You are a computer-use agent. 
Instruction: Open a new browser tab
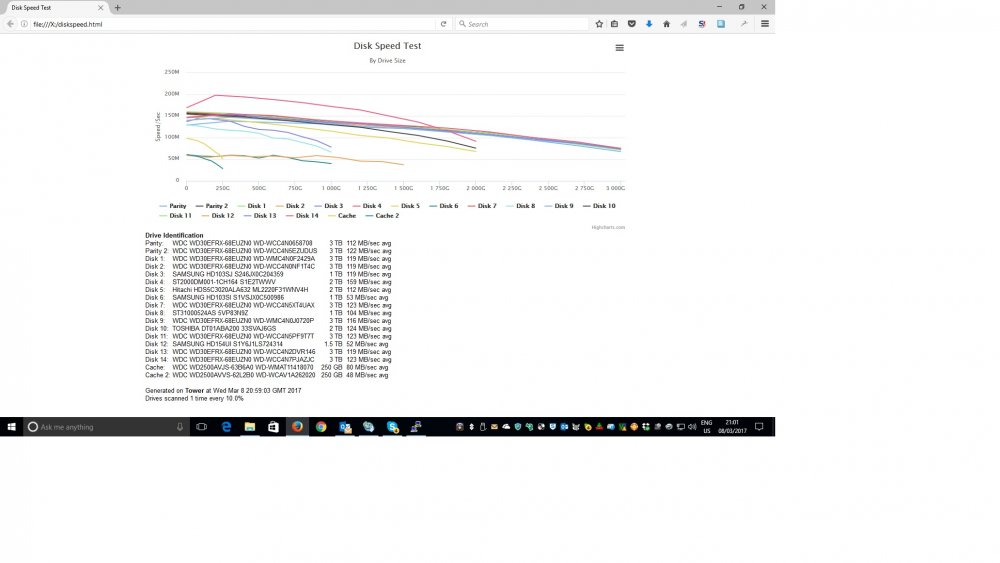(x=117, y=8)
